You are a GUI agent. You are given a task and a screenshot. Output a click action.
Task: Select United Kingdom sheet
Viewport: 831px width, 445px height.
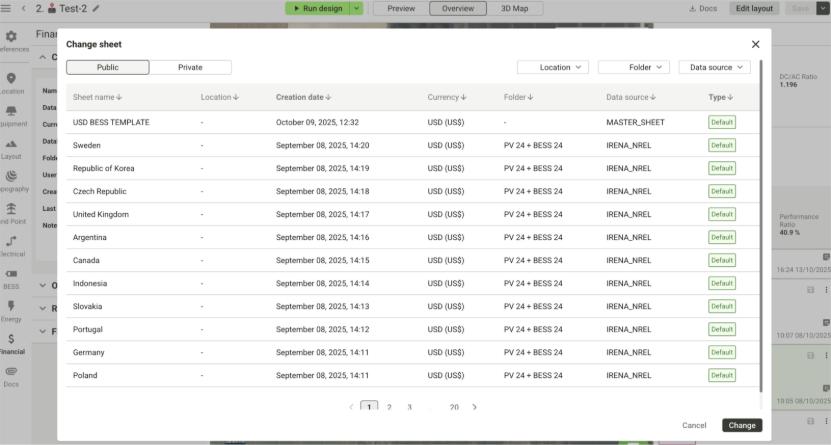point(412,215)
